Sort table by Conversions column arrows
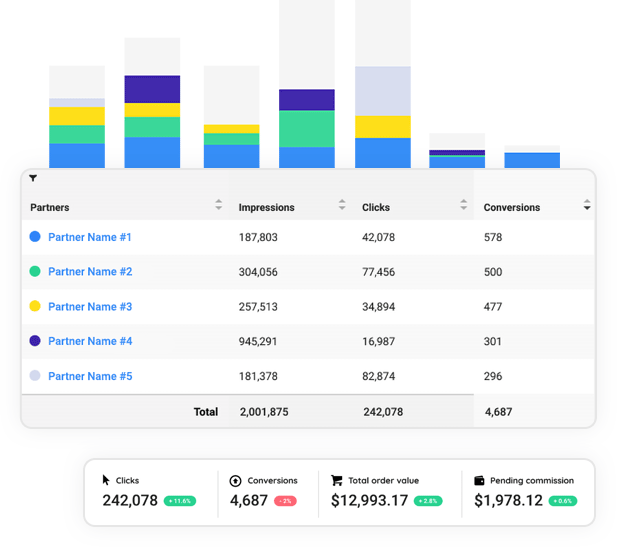 click(587, 205)
